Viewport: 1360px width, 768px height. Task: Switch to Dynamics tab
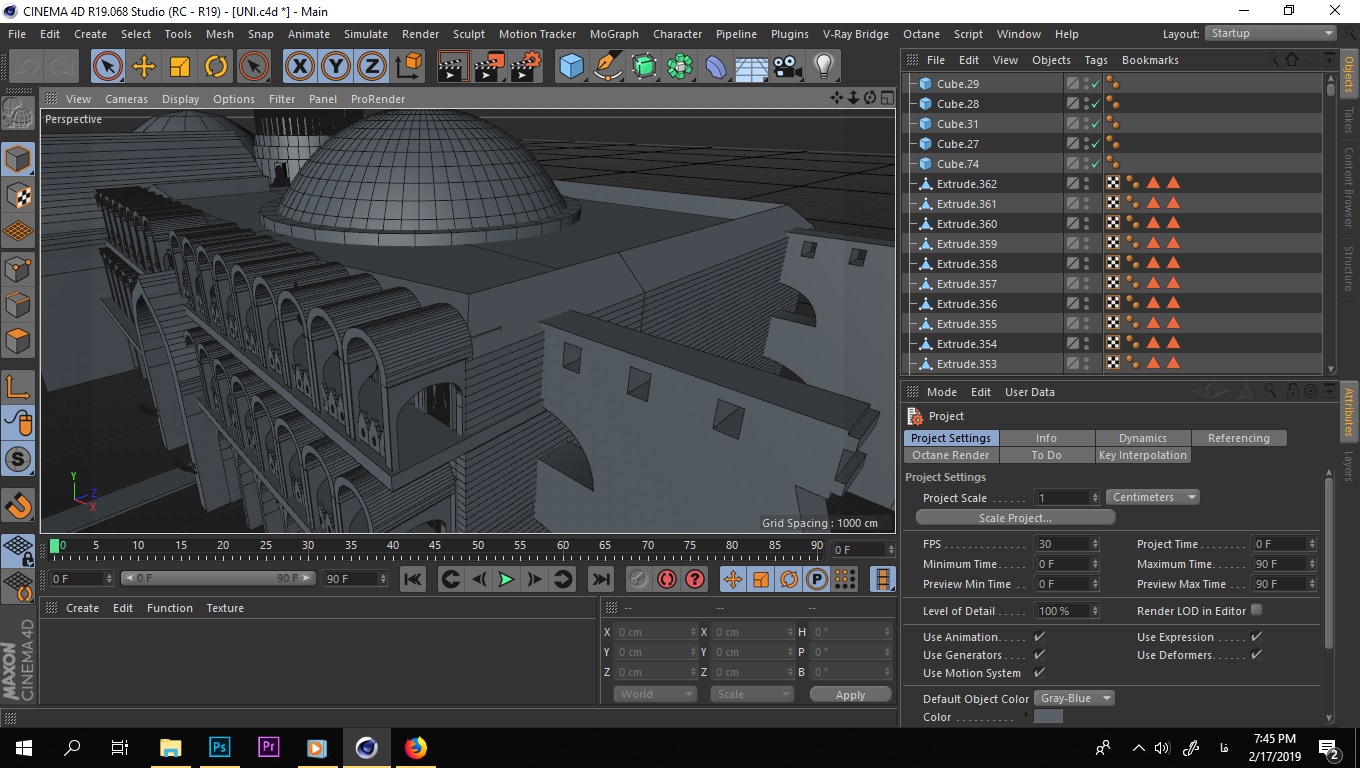pos(1143,438)
